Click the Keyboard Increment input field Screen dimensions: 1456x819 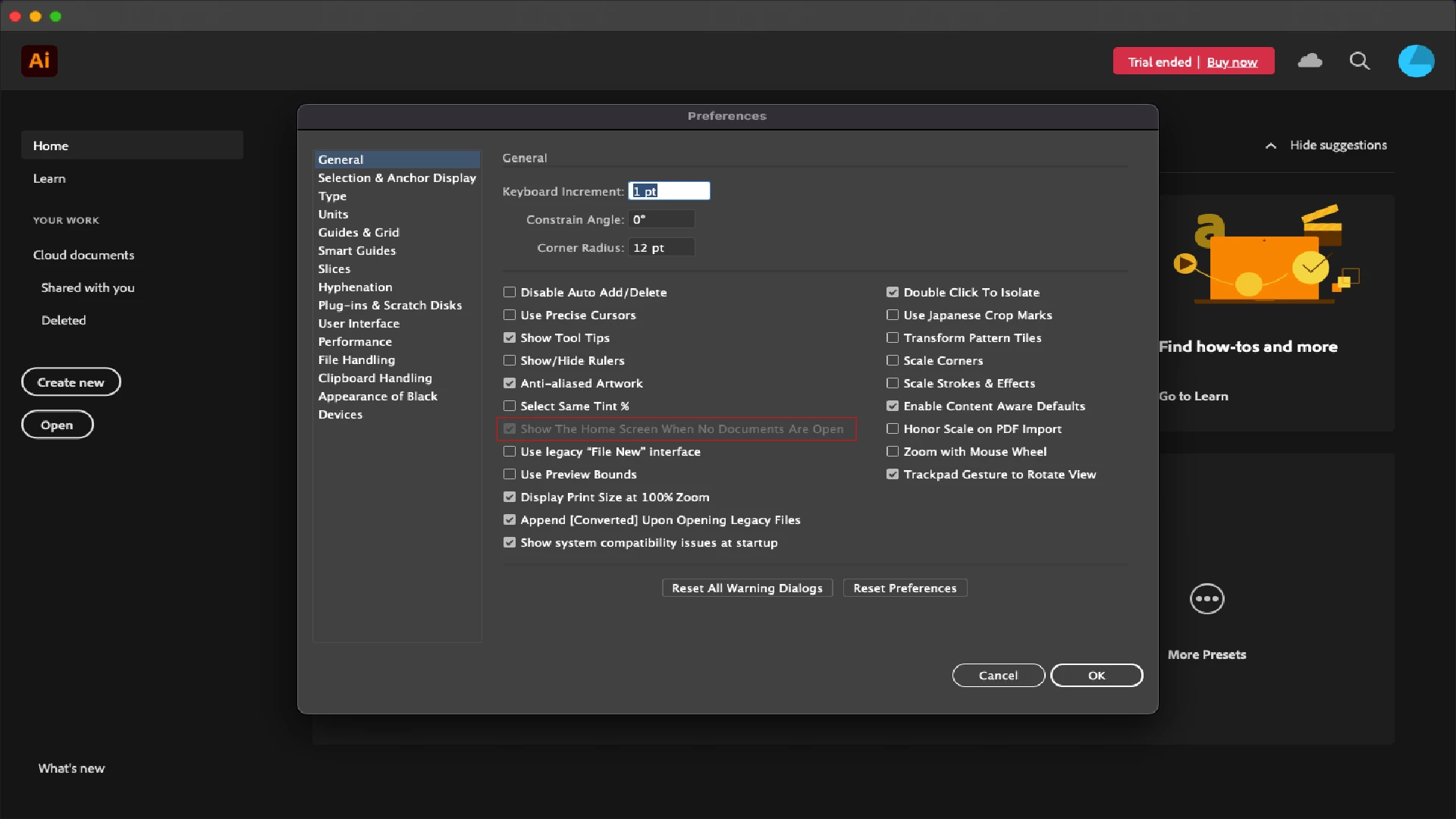tap(669, 191)
